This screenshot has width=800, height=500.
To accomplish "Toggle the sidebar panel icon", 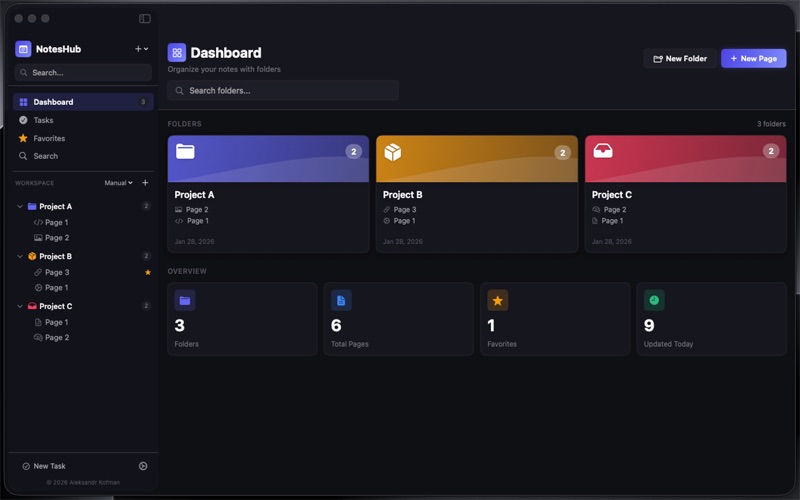I will point(145,18).
